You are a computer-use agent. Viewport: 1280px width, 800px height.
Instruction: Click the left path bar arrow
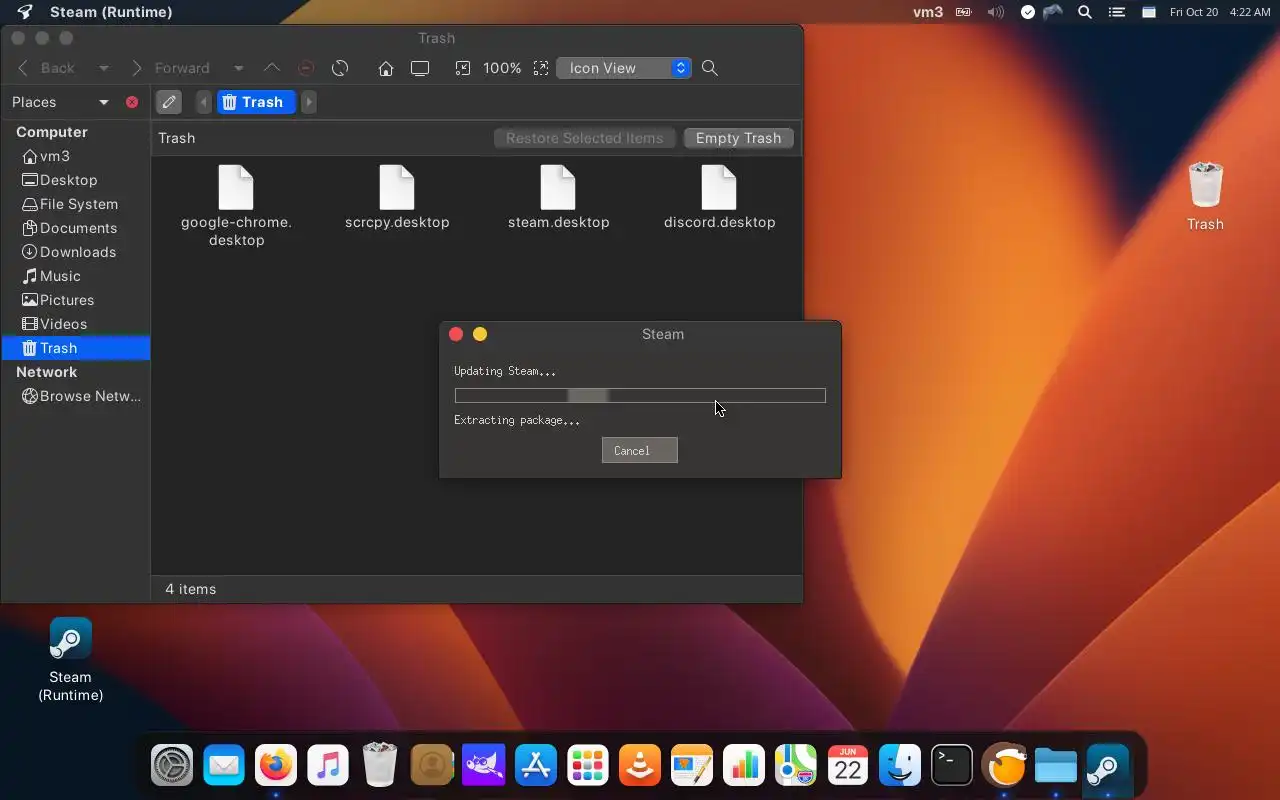tap(204, 102)
